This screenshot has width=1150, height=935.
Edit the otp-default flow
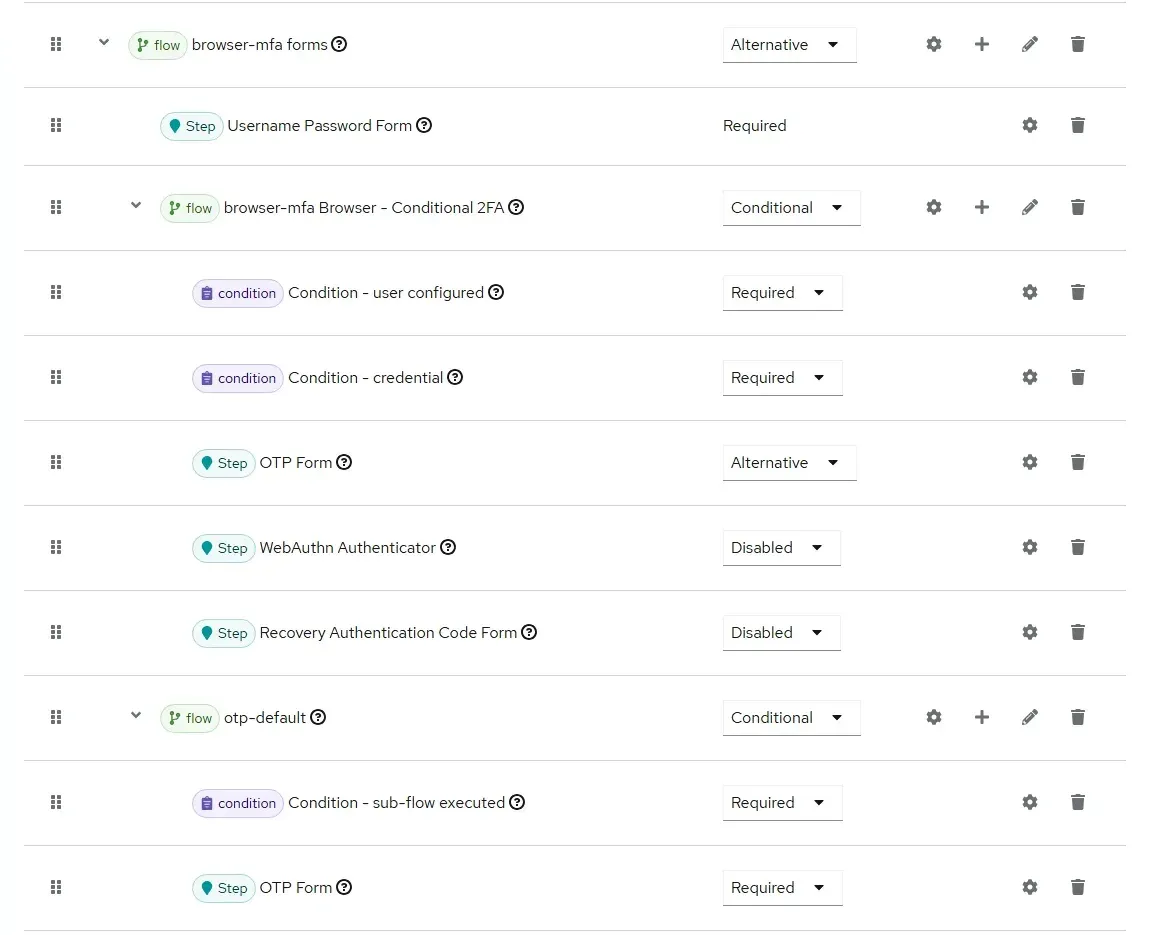pos(1030,717)
